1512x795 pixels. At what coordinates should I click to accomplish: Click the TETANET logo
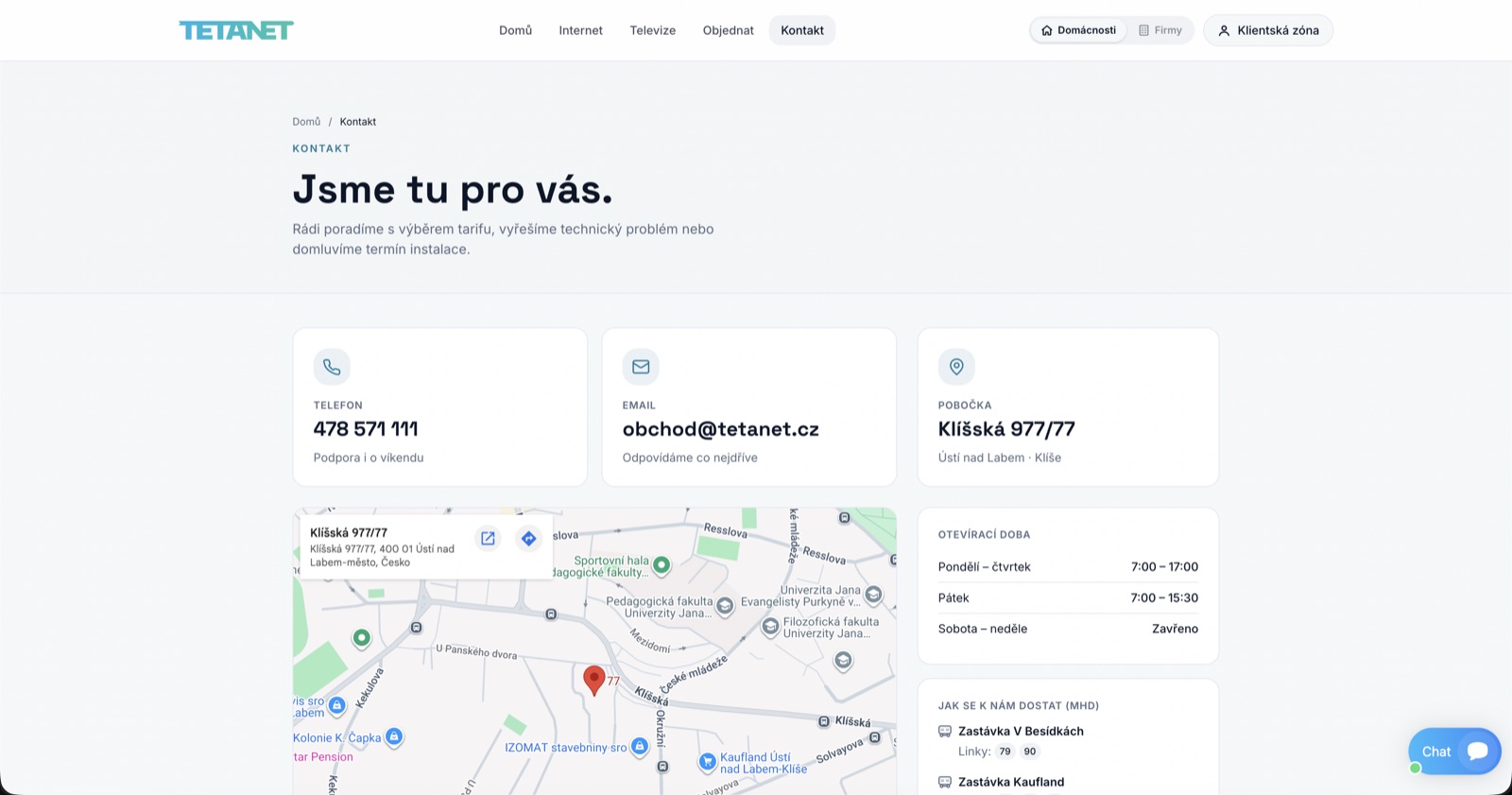point(236,30)
